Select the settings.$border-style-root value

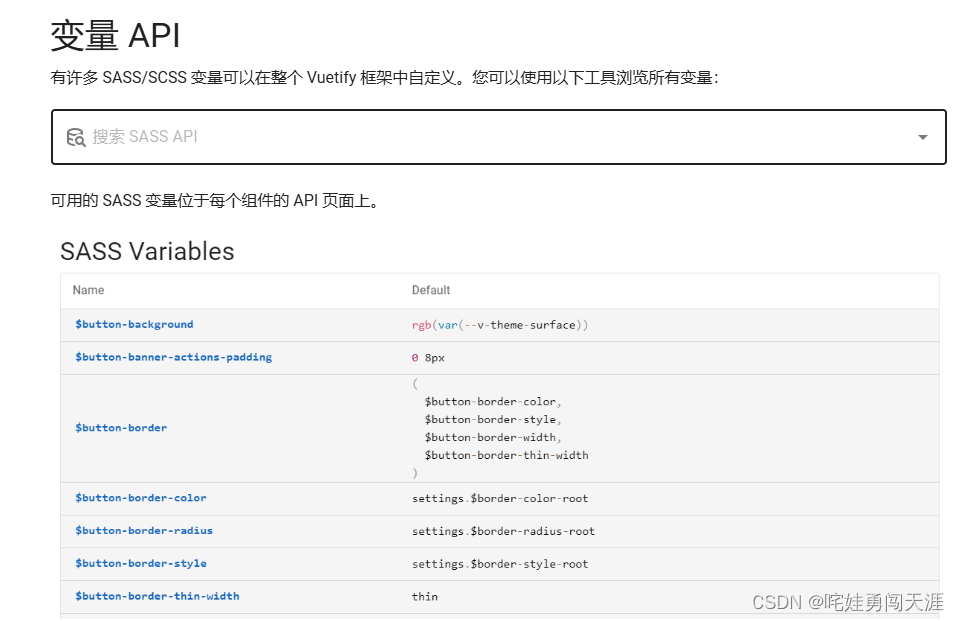click(x=500, y=564)
